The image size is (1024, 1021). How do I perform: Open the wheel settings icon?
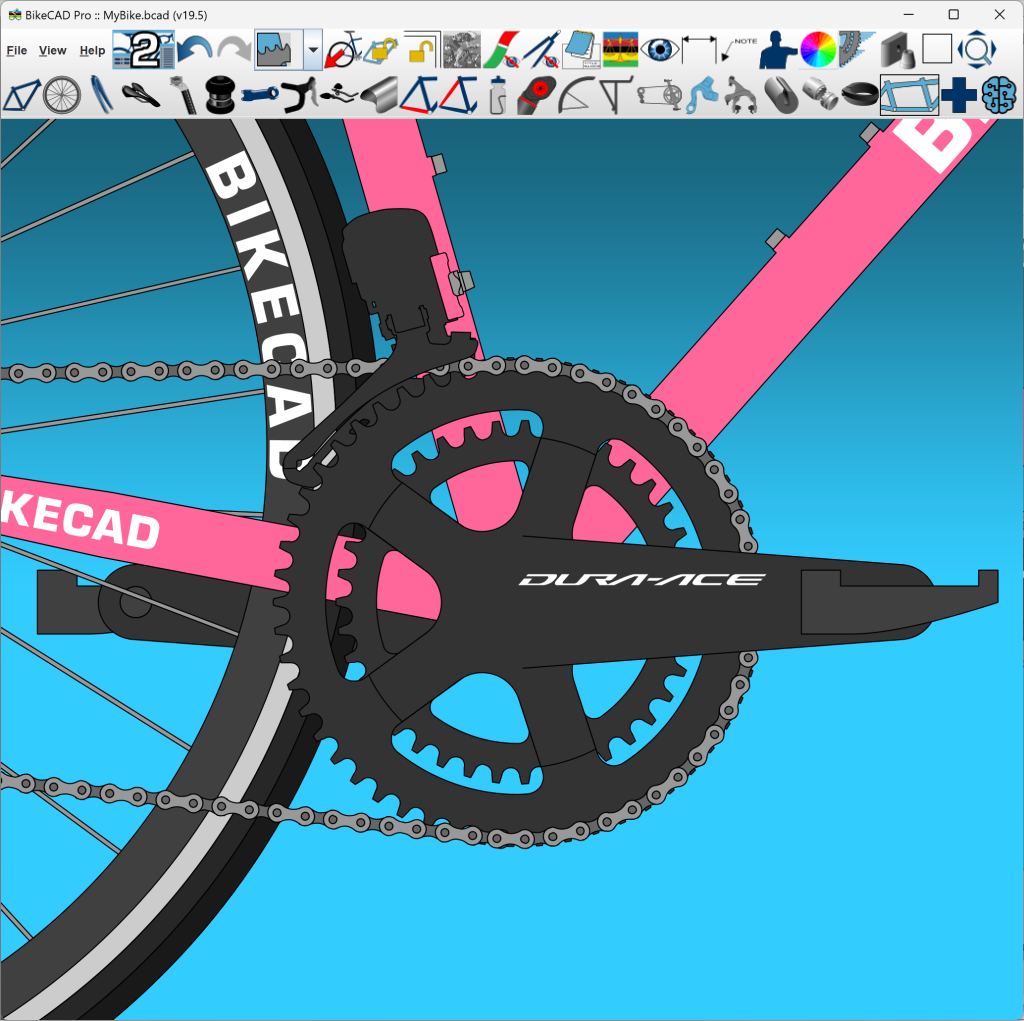coord(61,95)
